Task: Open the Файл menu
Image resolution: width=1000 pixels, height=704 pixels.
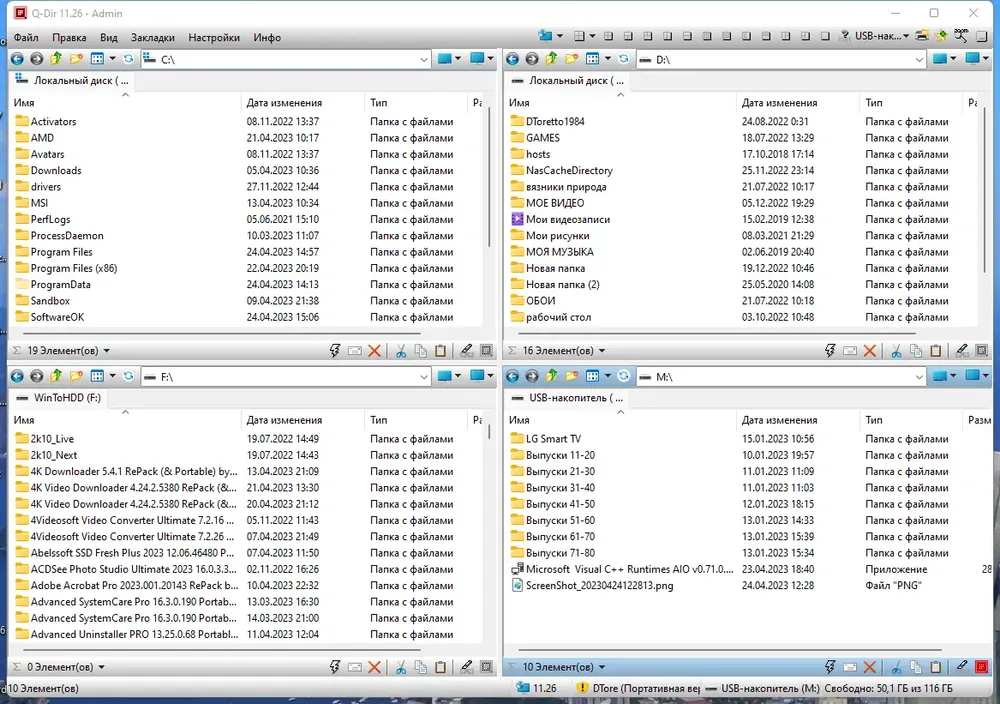Action: click(x=26, y=38)
